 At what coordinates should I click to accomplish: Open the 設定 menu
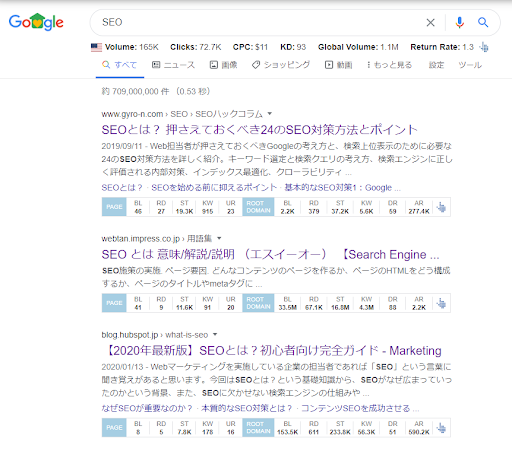(436, 65)
